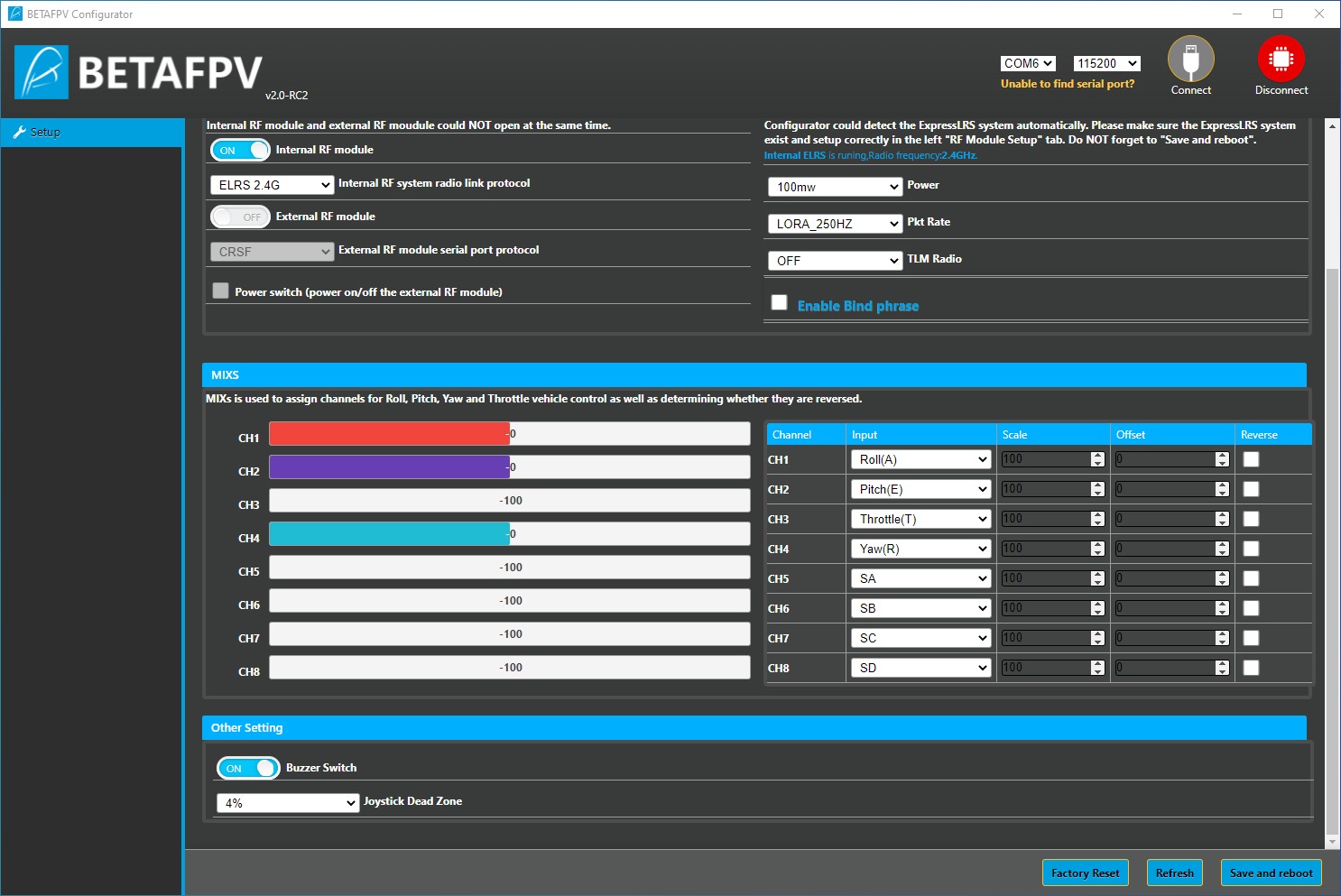The width and height of the screenshot is (1341, 896).
Task: Open the CH2 Pitch(E) input dropdown
Action: click(920, 489)
